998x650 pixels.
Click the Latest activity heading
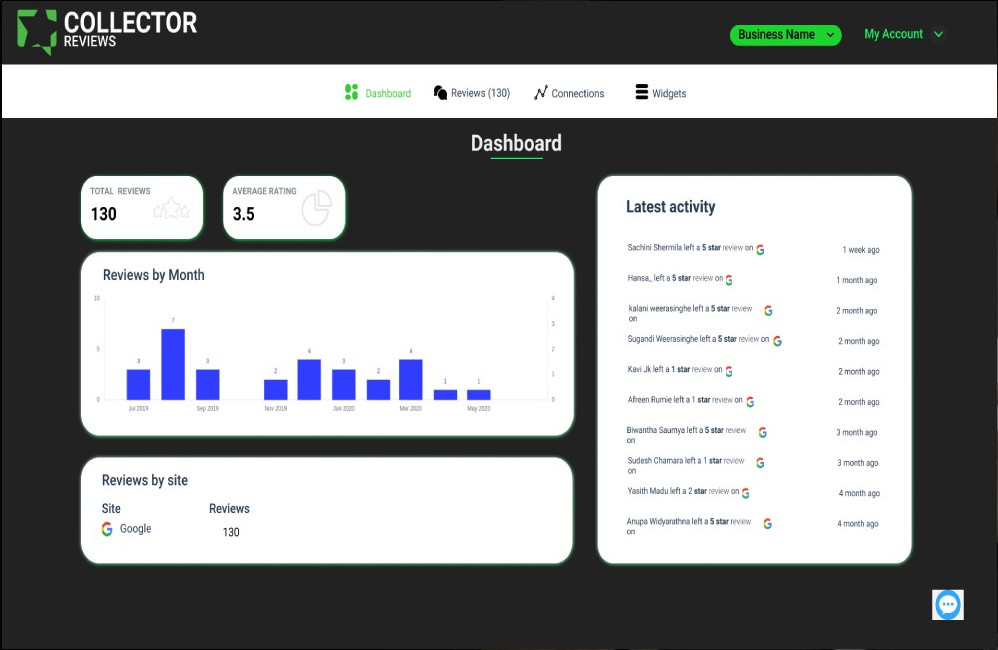tap(671, 207)
